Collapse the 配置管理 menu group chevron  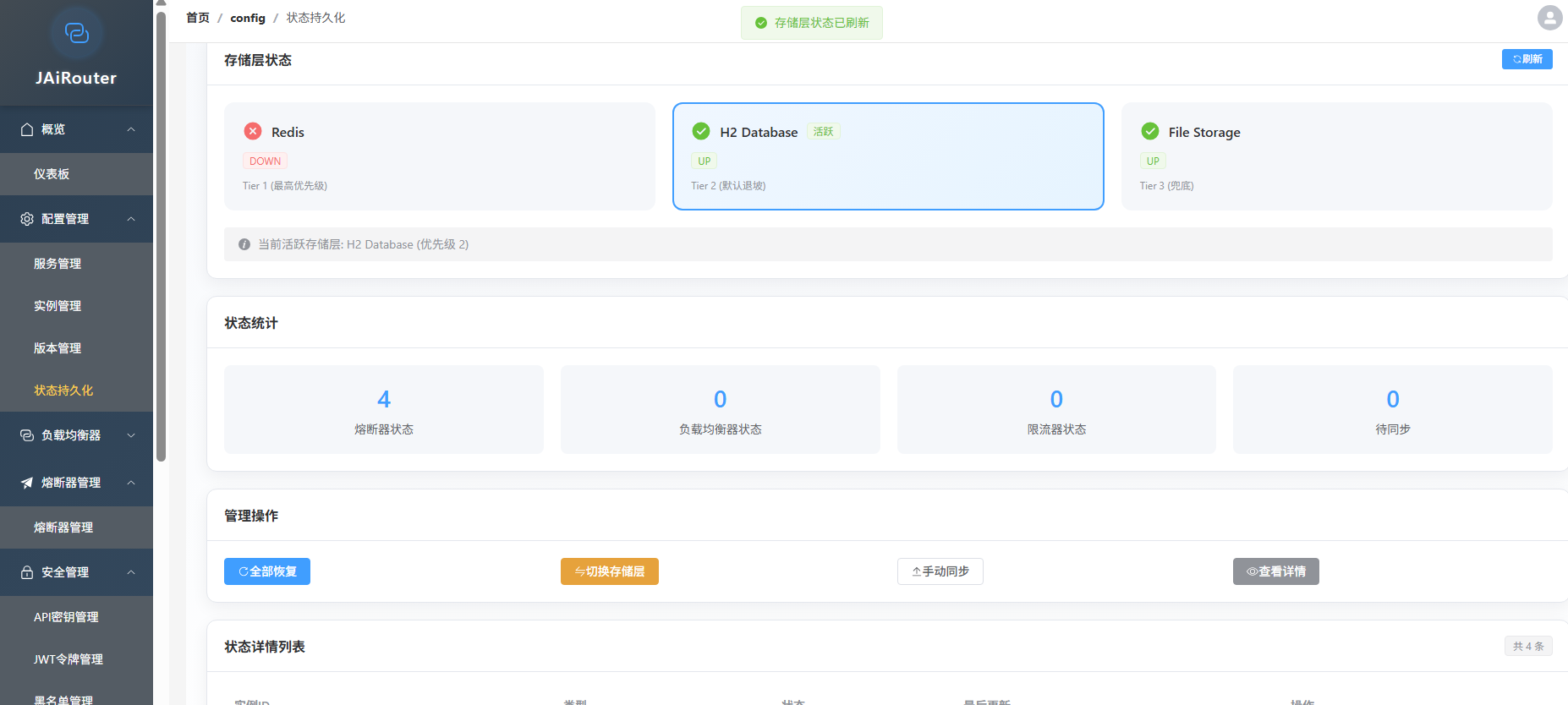[131, 219]
